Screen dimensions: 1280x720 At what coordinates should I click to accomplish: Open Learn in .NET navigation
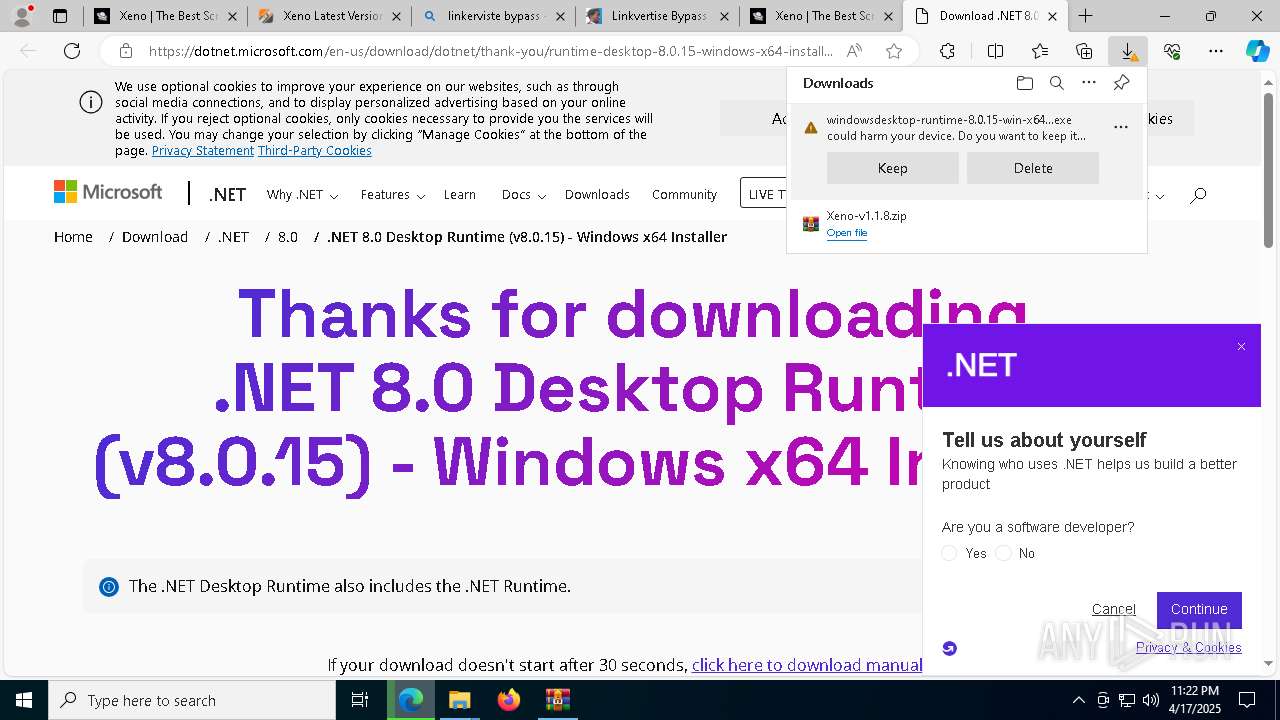(x=460, y=194)
